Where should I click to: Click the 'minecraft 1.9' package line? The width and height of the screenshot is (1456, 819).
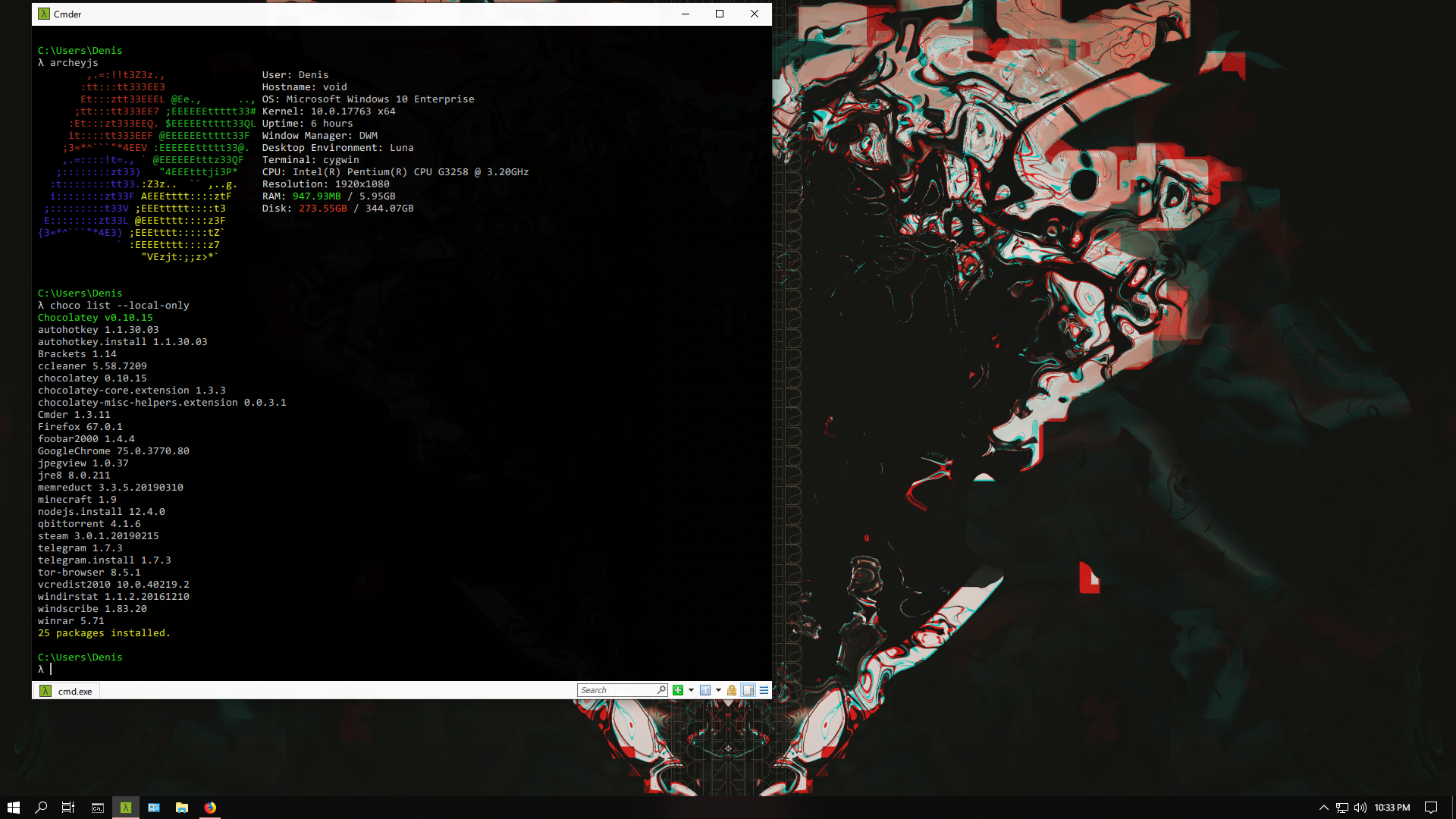click(77, 500)
